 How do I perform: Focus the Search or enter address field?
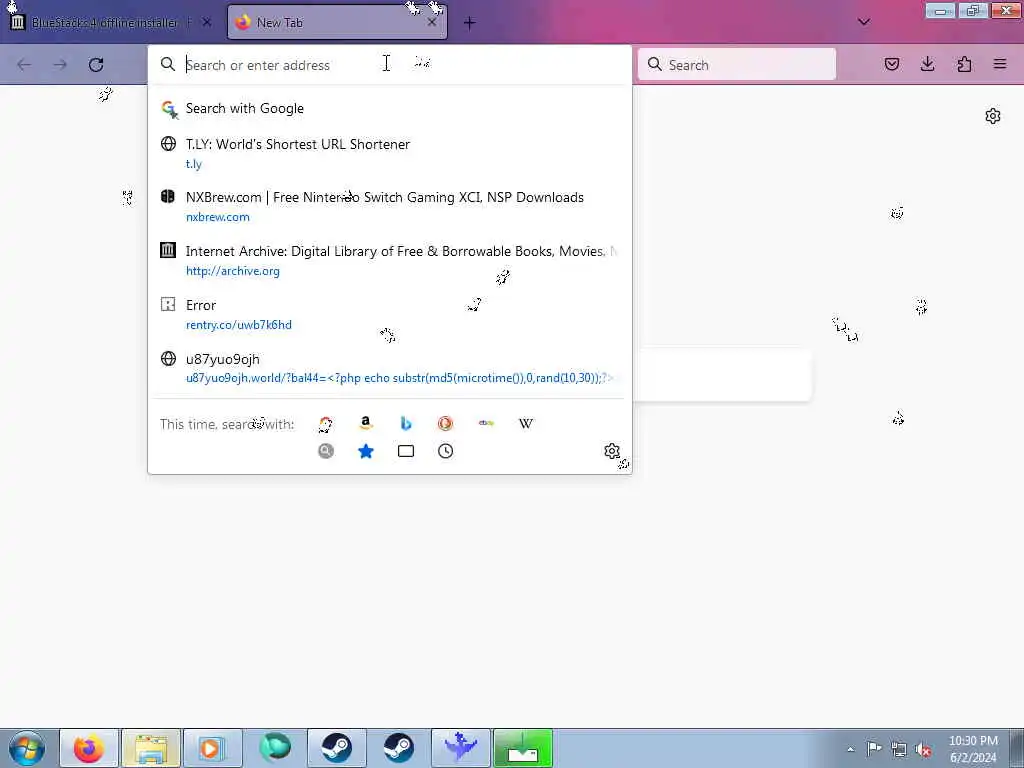click(x=390, y=65)
